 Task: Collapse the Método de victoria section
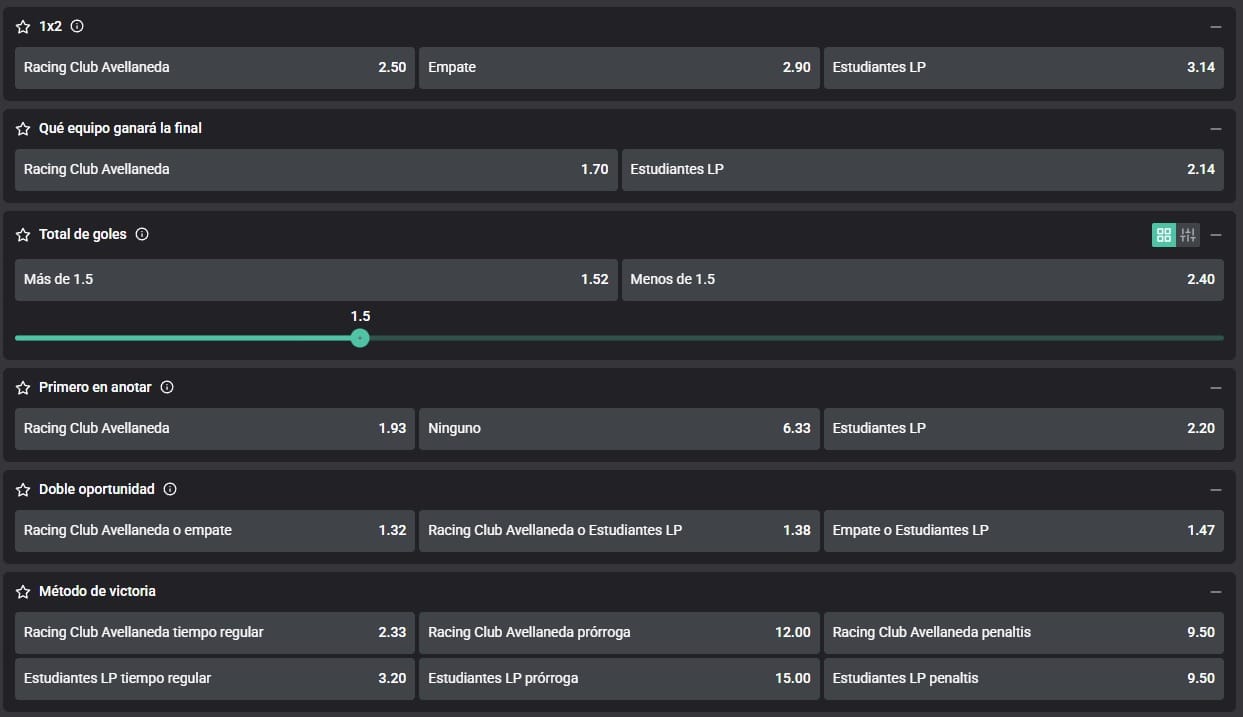pos(1216,592)
